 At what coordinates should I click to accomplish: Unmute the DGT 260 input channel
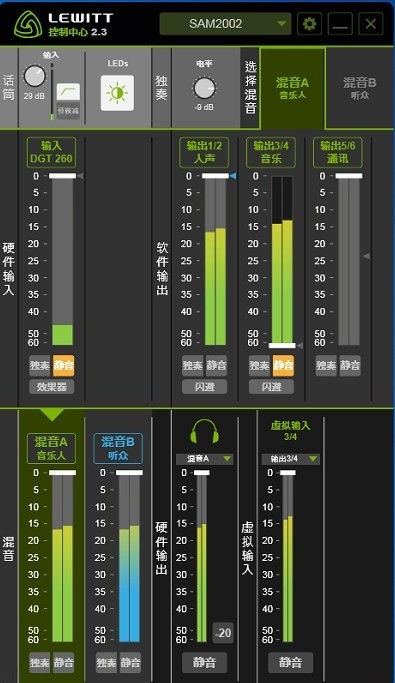click(x=64, y=365)
